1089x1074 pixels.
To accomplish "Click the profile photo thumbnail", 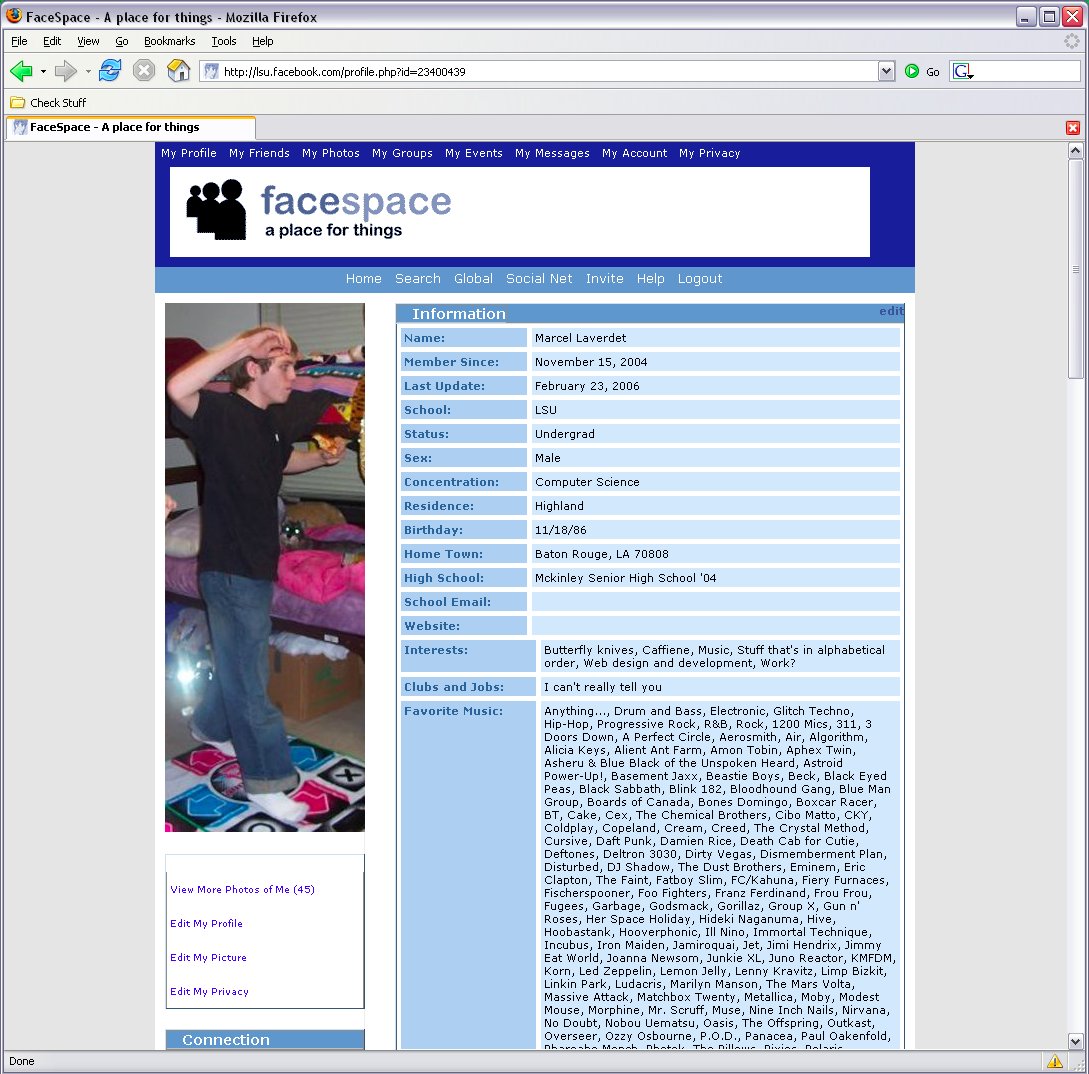I will 265,568.
